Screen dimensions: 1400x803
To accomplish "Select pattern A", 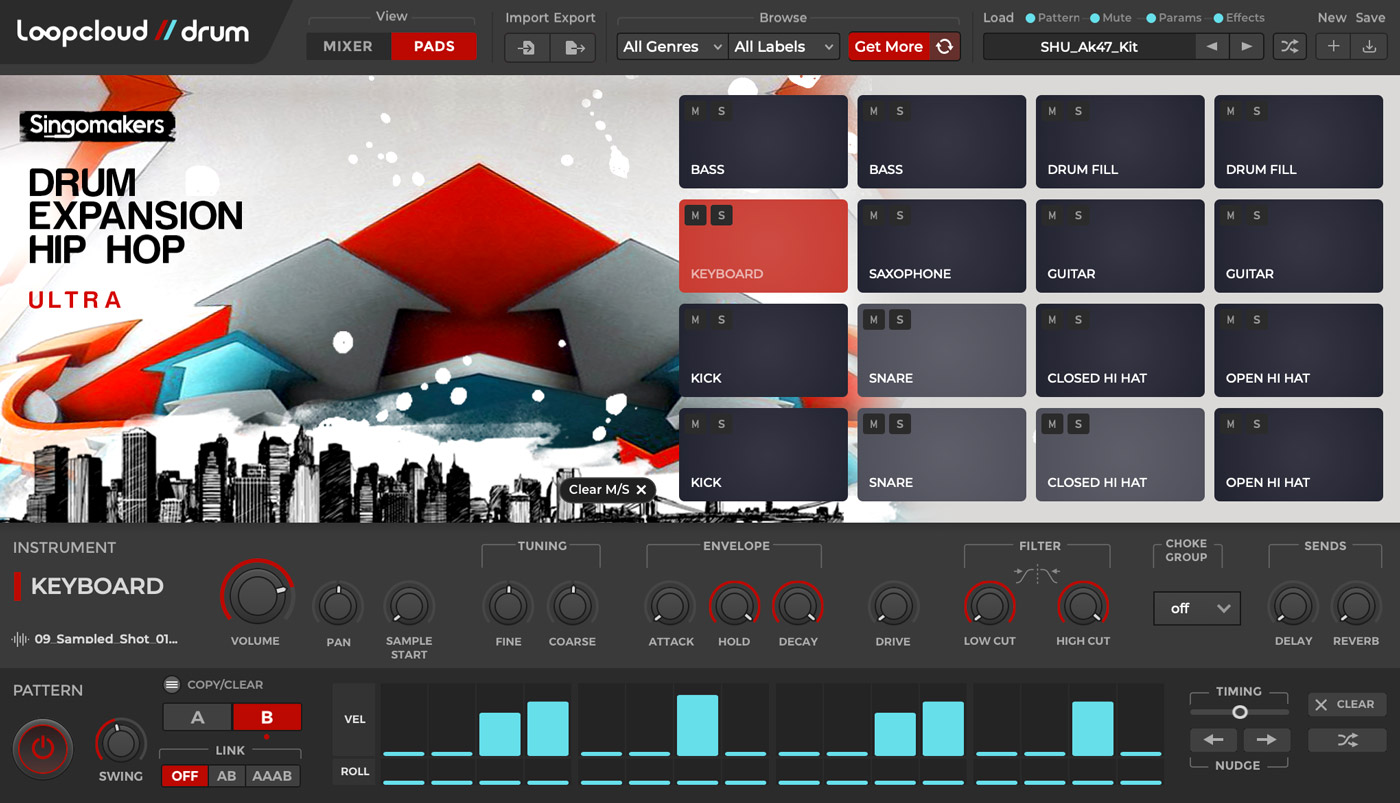I will 197,717.
